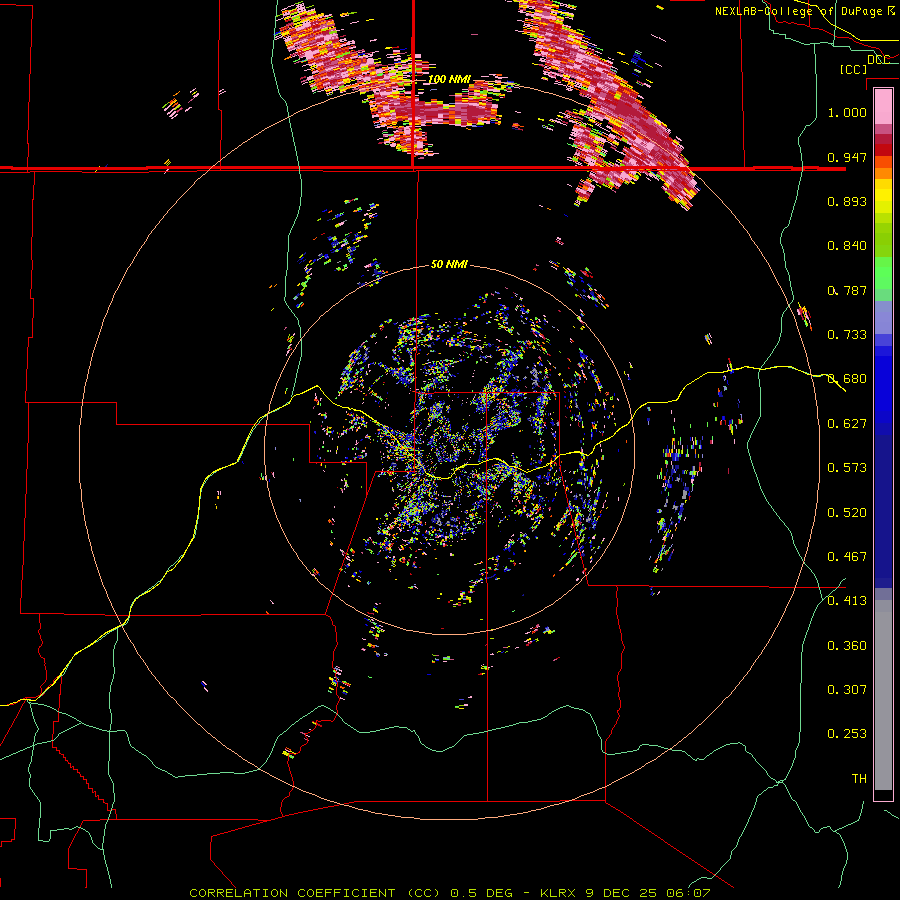Select the 0.413 scale value
The image size is (900, 900).
pos(847,600)
